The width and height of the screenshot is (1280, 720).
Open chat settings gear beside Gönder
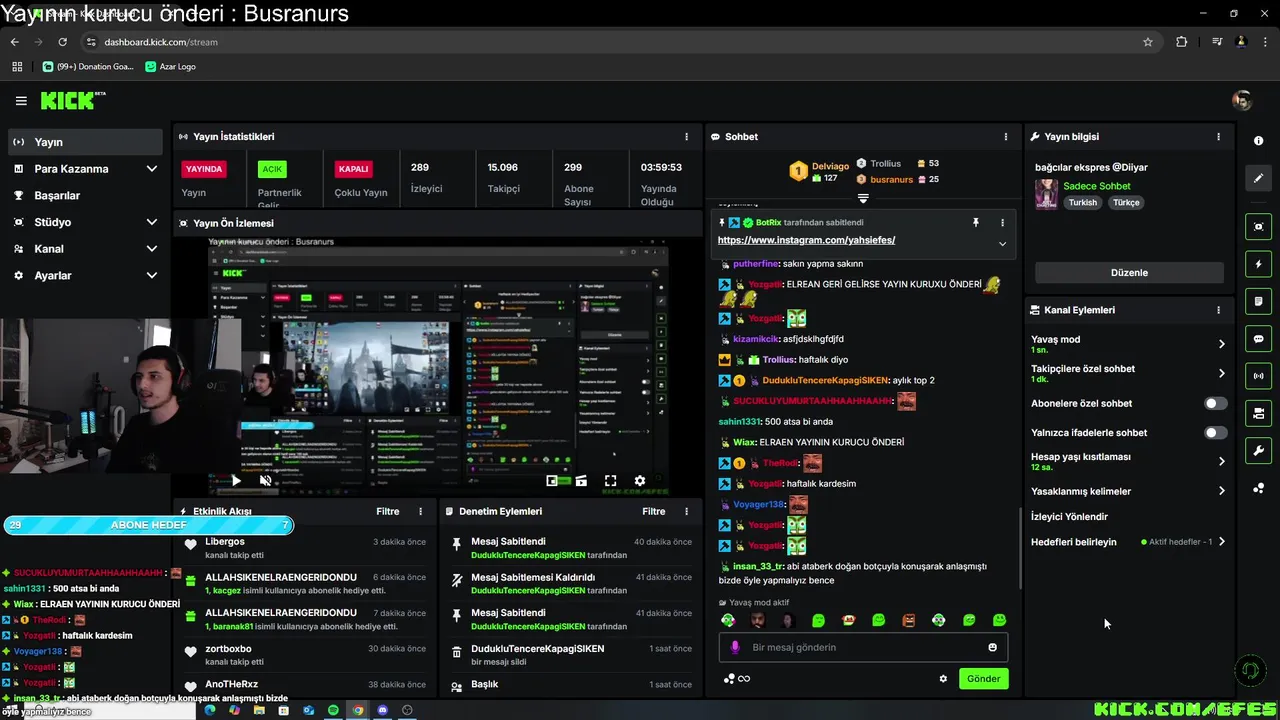[943, 679]
